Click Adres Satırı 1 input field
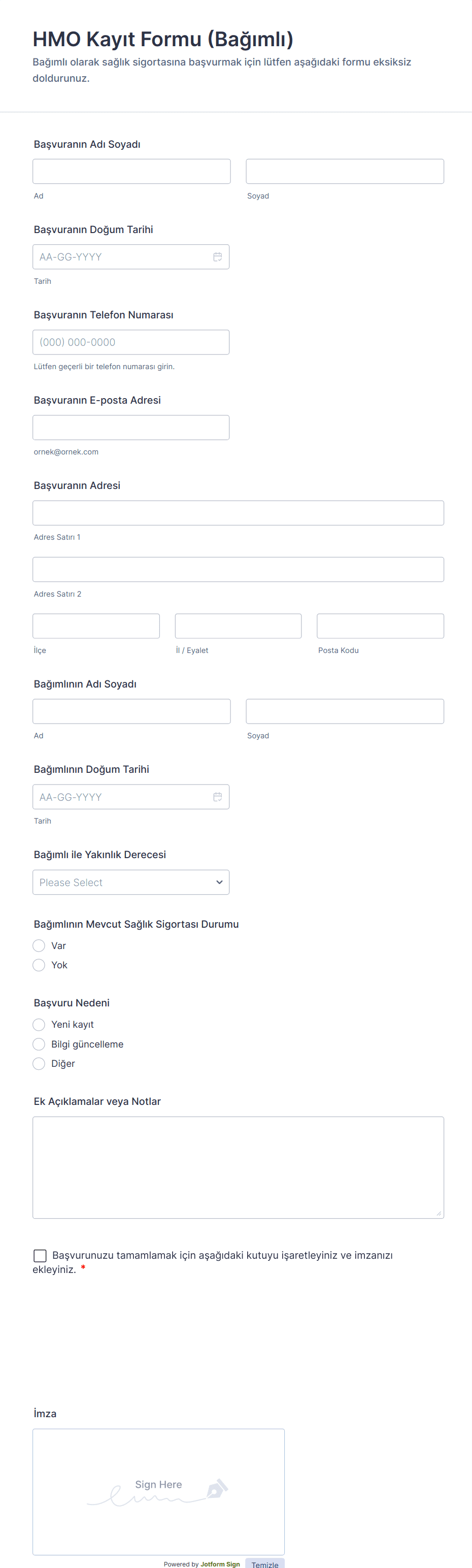Viewport: 472px width, 1568px height. pyautogui.click(x=238, y=512)
